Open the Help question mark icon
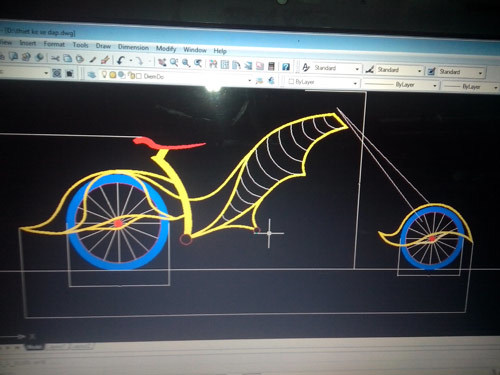Viewport: 500px width, 375px height. (286, 67)
